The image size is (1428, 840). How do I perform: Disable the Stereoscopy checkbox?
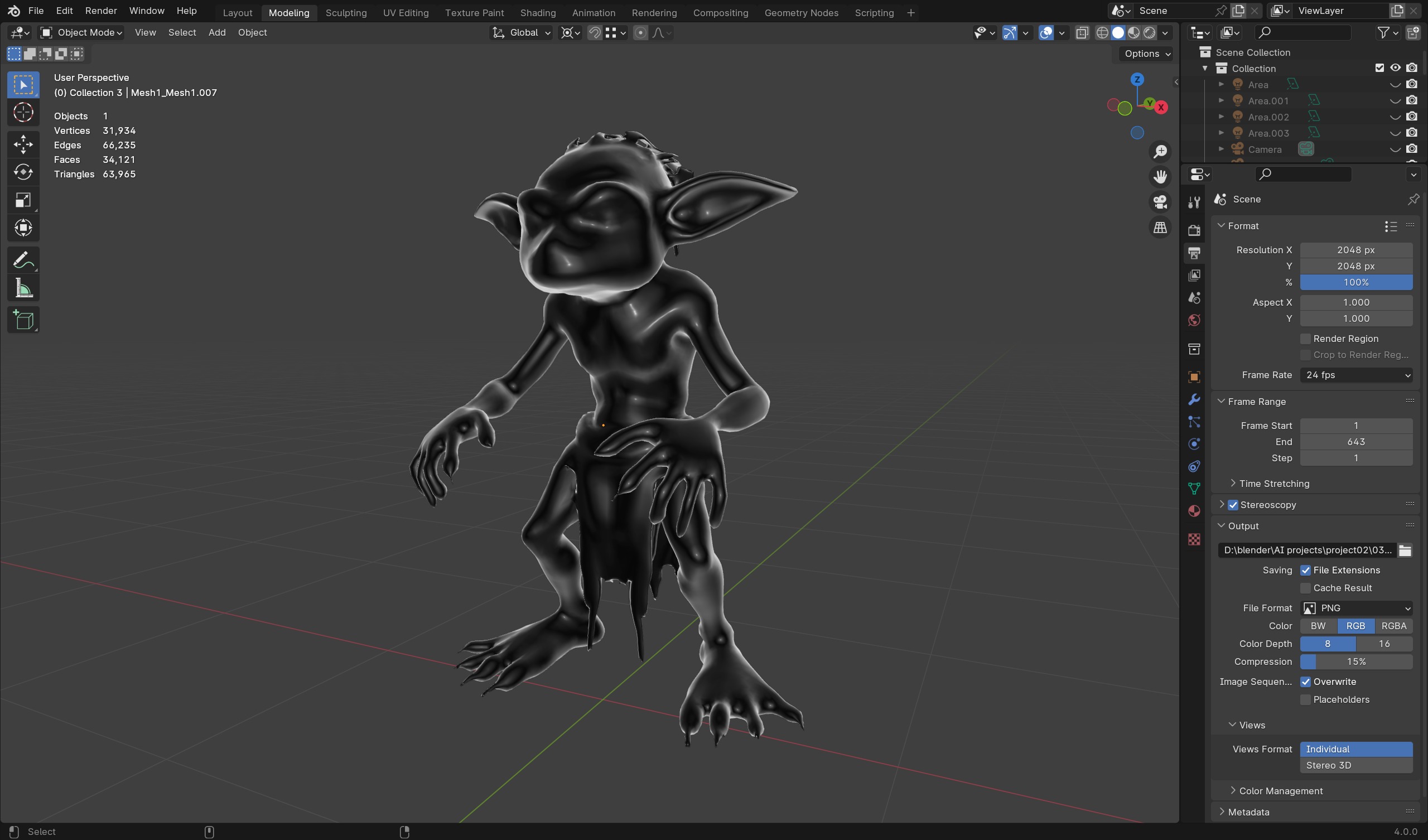1233,504
